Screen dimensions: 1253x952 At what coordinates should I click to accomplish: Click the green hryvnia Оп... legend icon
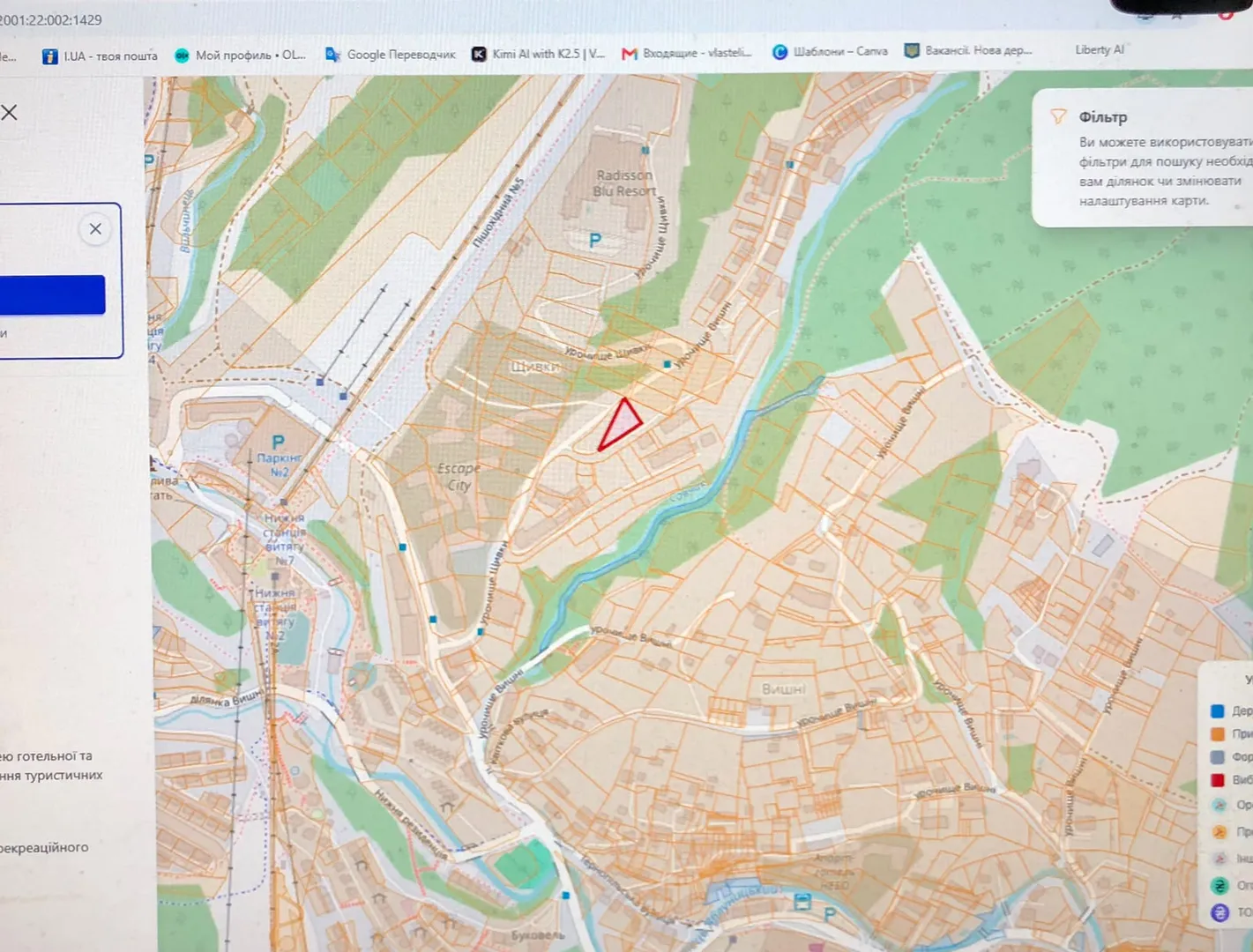(x=1219, y=885)
